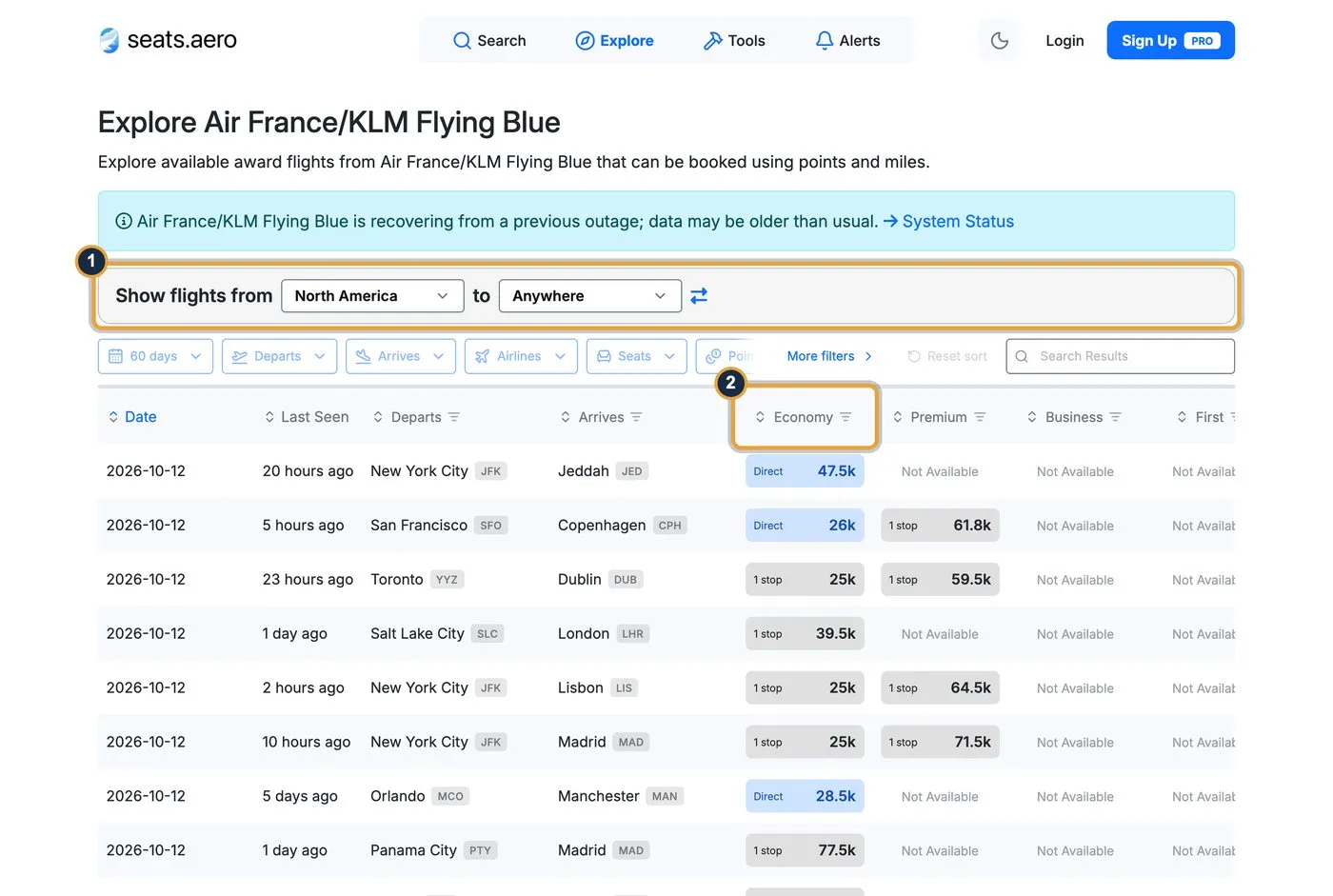This screenshot has height=896, width=1333.
Task: Click the Sign Up PRO button
Action: pyautogui.click(x=1170, y=41)
